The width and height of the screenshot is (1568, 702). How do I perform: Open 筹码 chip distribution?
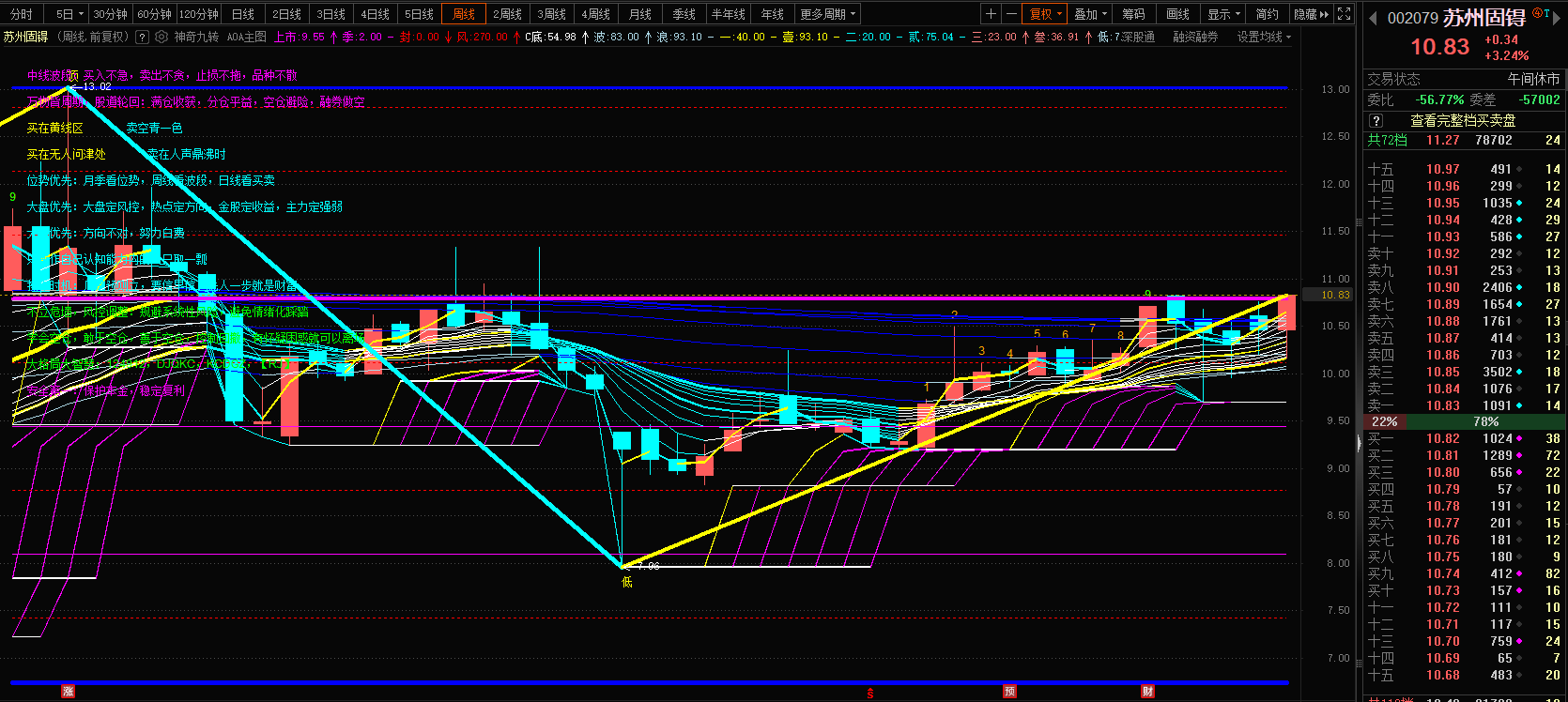coord(1133,14)
